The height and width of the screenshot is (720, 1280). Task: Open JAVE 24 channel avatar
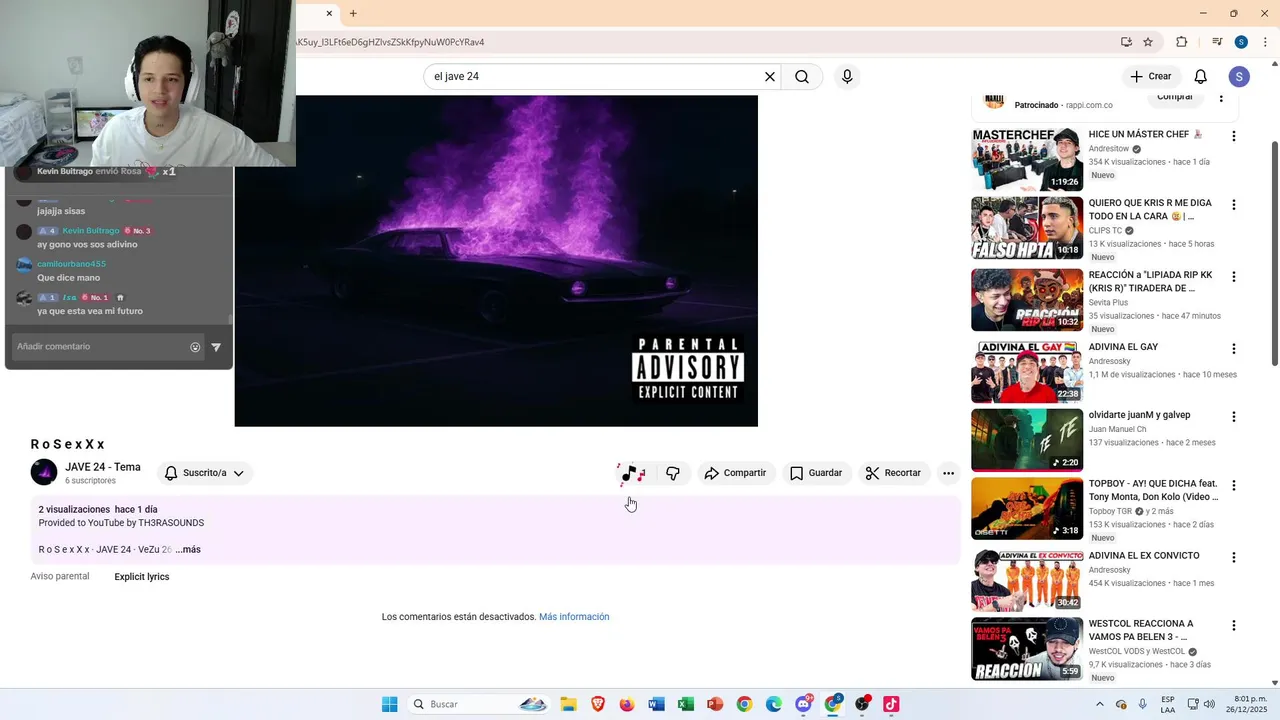(x=44, y=472)
